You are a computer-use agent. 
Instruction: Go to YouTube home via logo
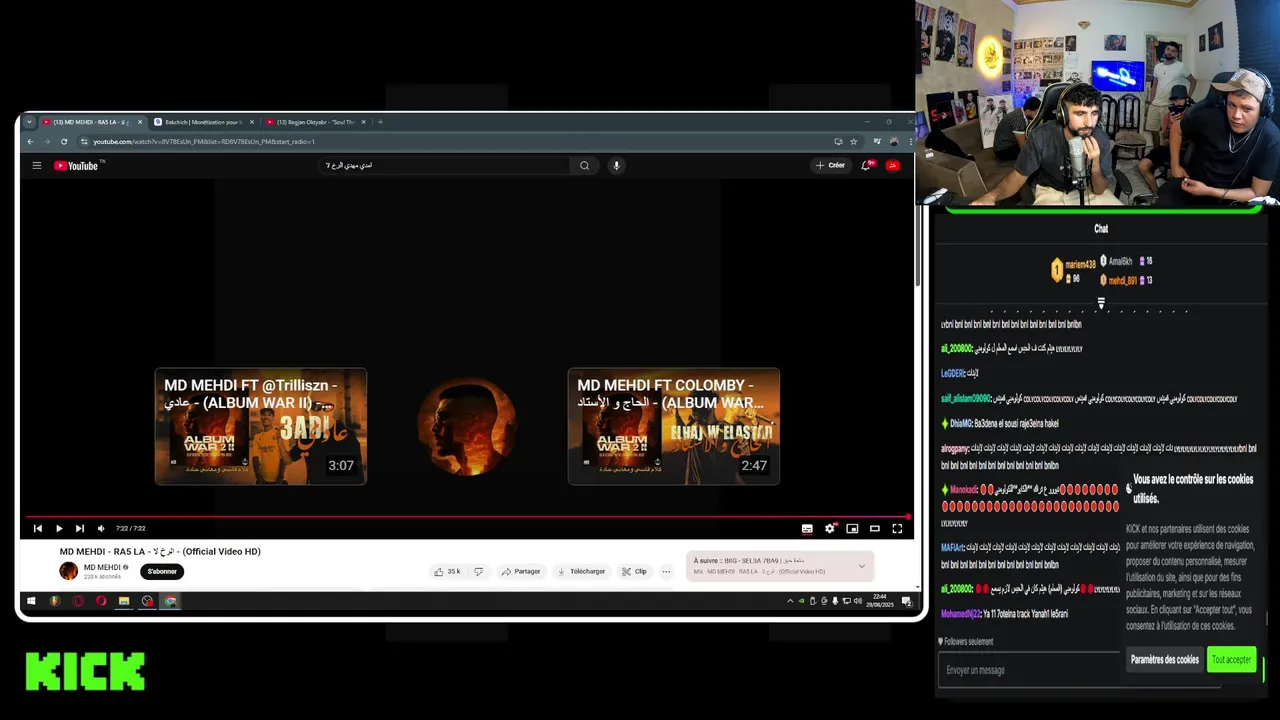point(78,166)
